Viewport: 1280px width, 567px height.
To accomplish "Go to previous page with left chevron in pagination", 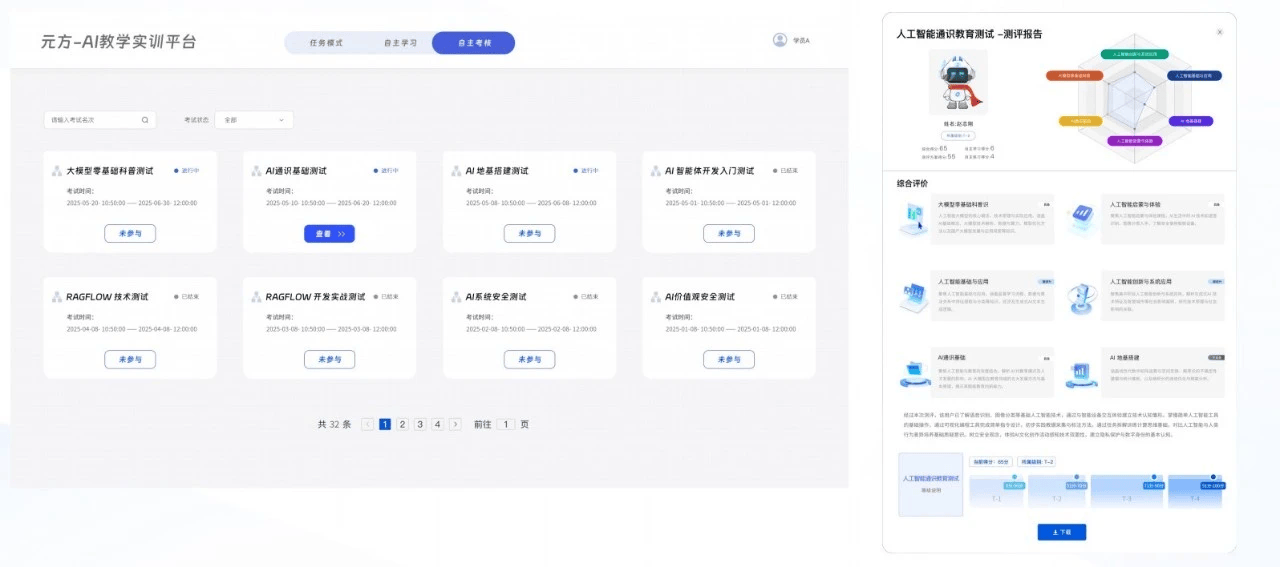I will [x=367, y=424].
